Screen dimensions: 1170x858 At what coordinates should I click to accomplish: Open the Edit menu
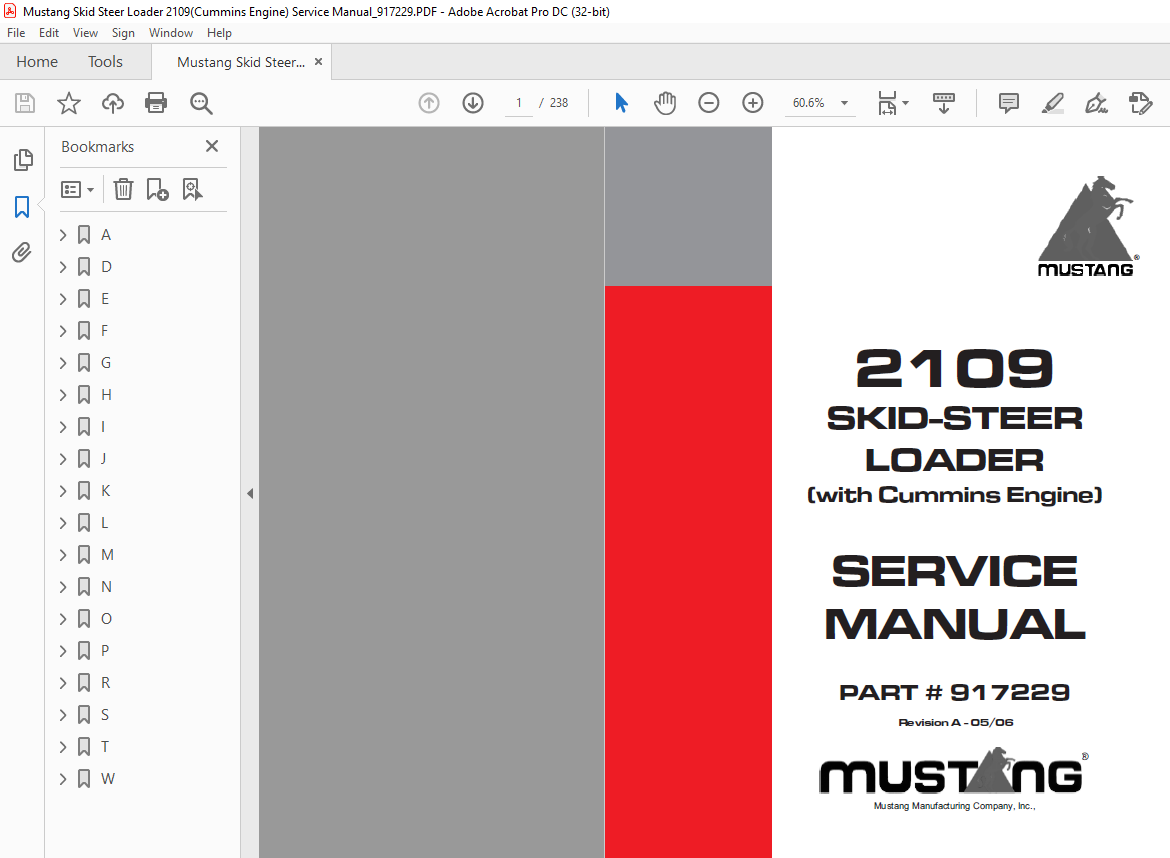click(x=49, y=33)
